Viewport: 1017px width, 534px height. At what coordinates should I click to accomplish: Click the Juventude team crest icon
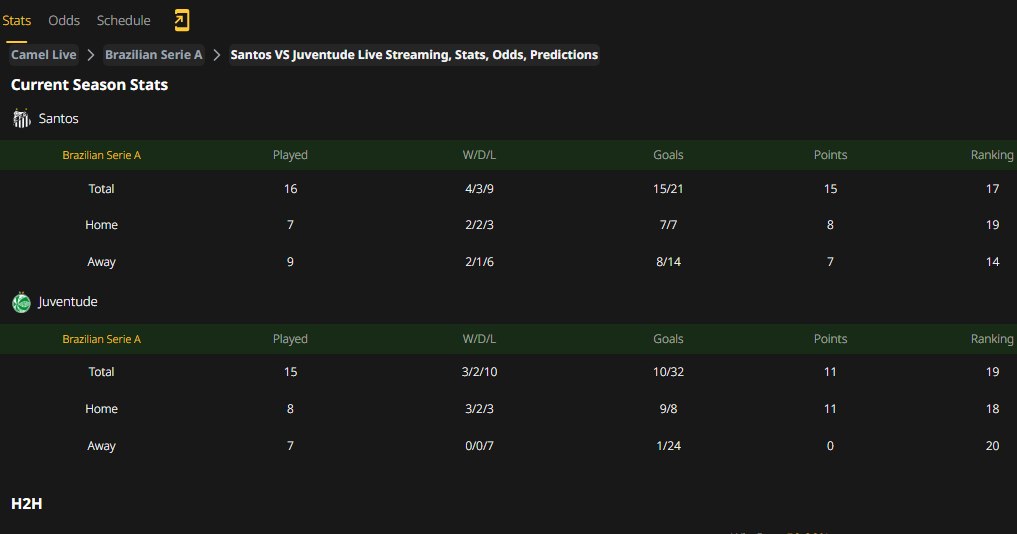[21, 302]
